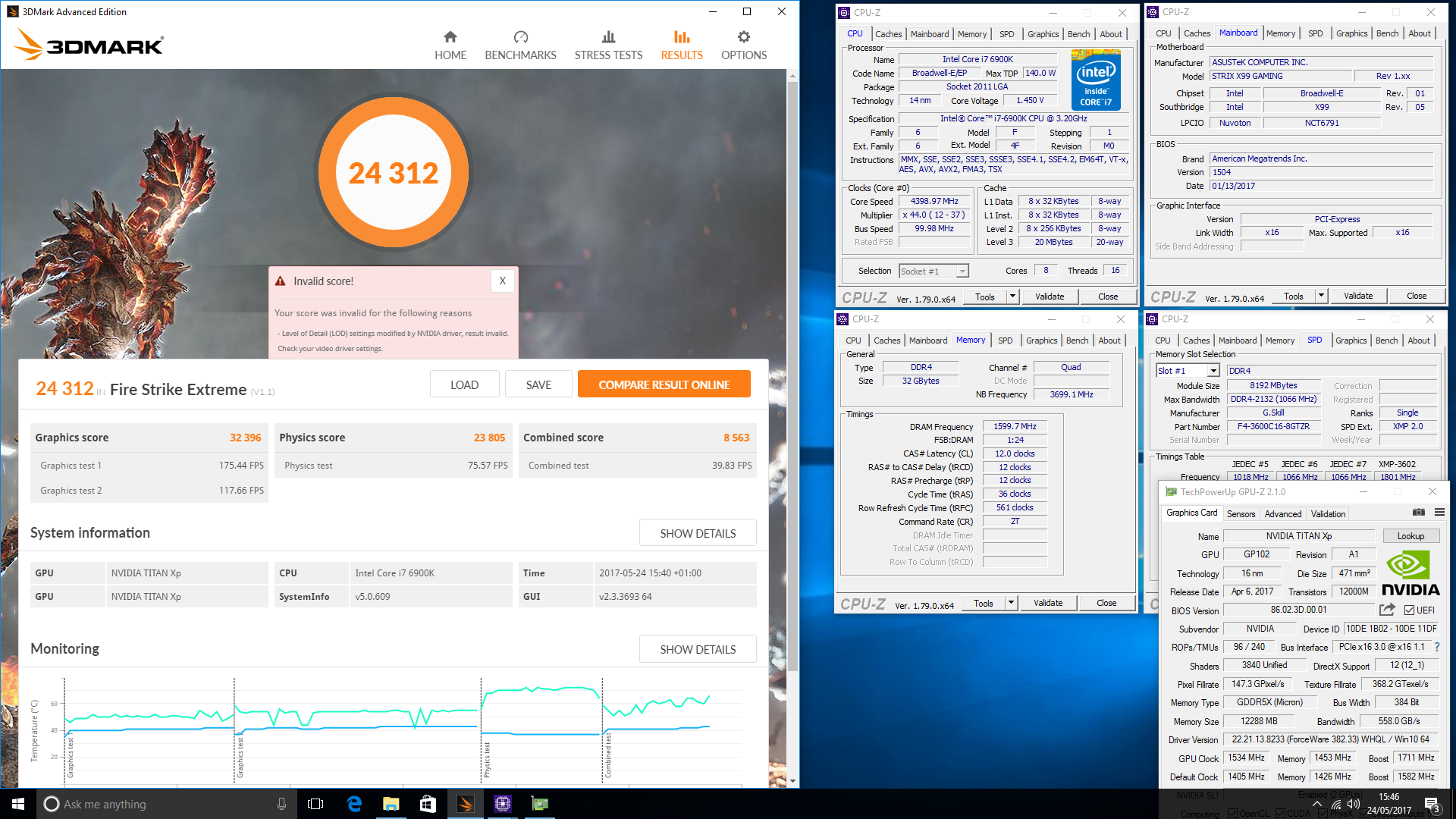
Task: Click the 24 312 score circle
Action: pyautogui.click(x=393, y=173)
